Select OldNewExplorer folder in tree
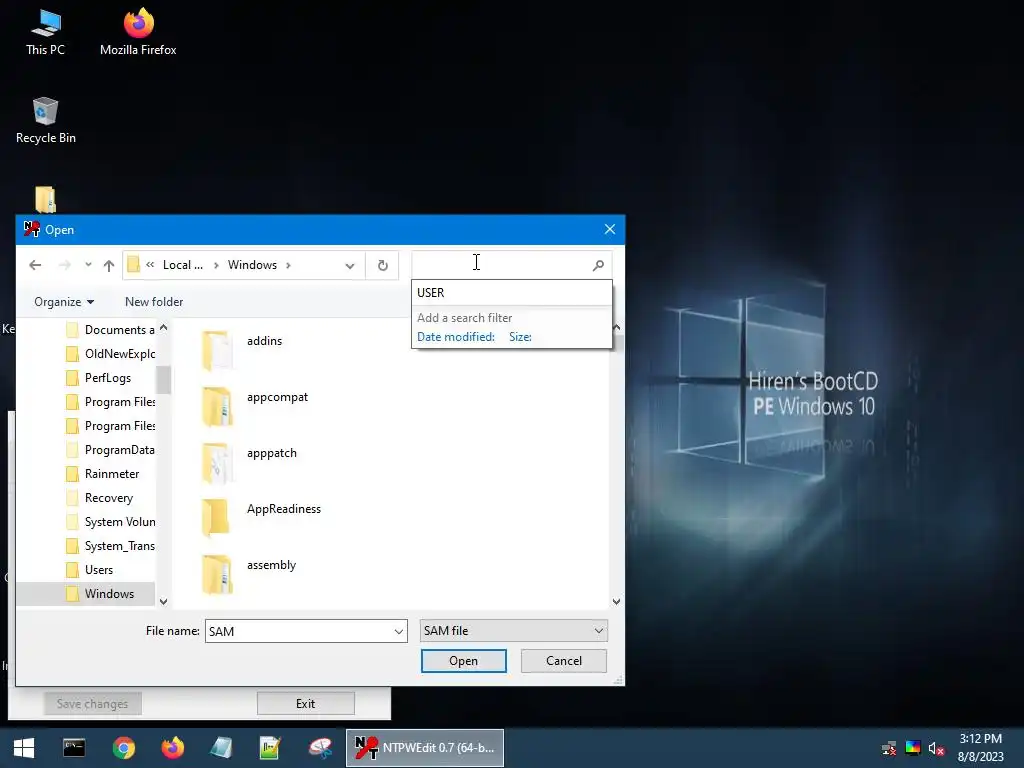This screenshot has width=1024, height=768. (110, 354)
